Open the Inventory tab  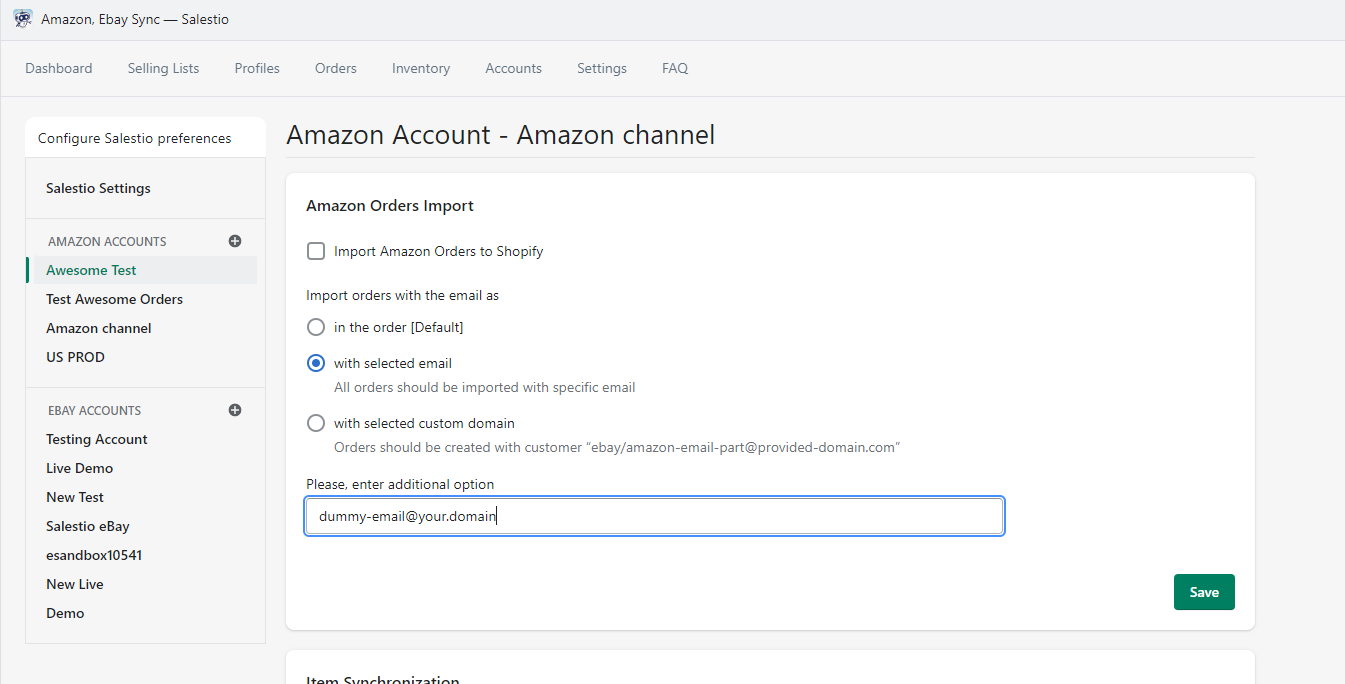click(x=420, y=68)
